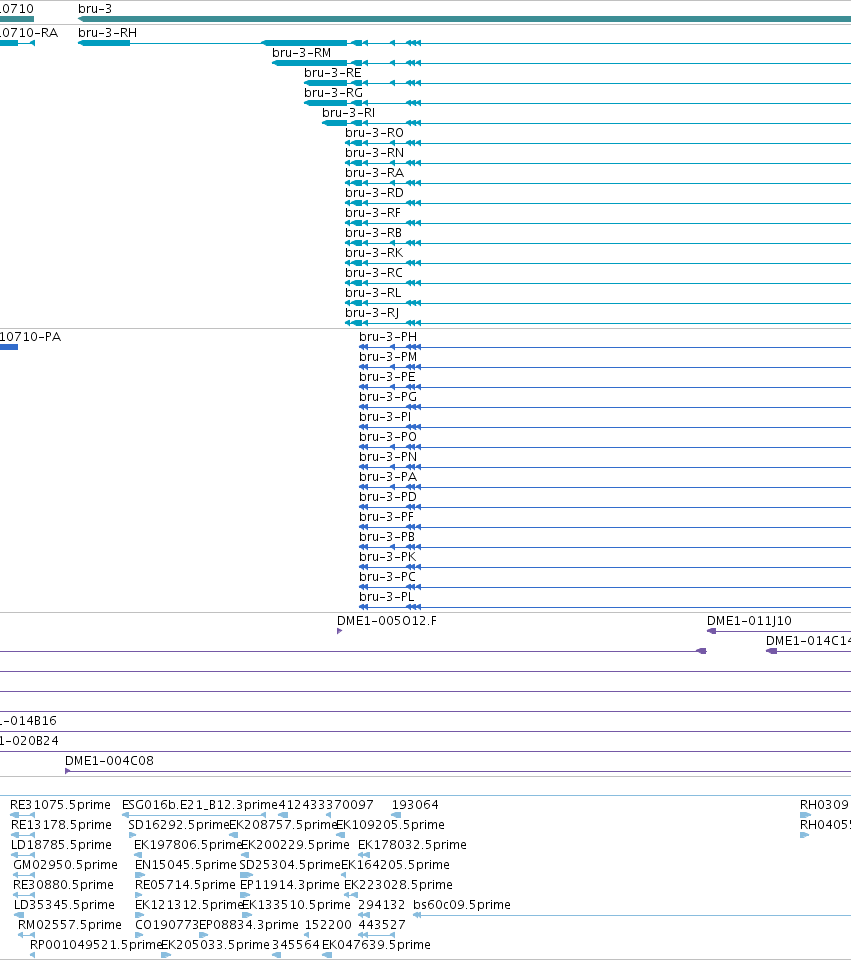Image resolution: width=851 pixels, height=960 pixels.
Task: Click EST RE31075.5prime
Action: click(61, 804)
